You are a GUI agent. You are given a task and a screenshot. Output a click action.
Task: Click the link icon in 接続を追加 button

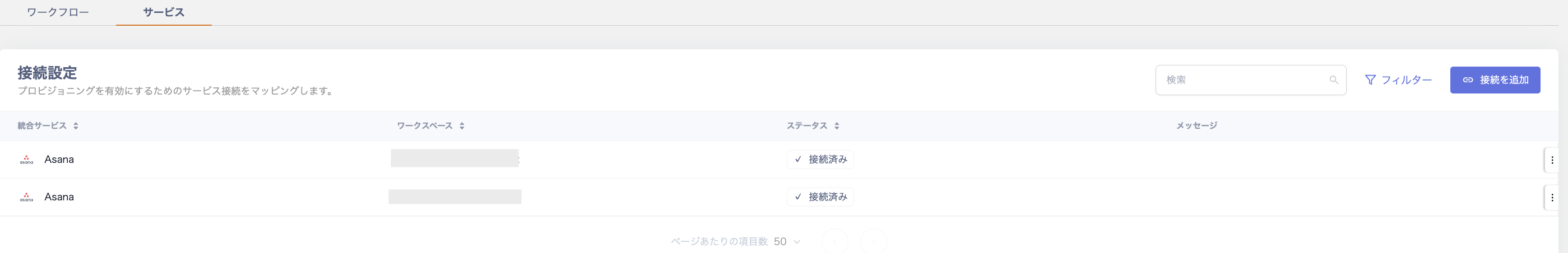[x=1468, y=79]
